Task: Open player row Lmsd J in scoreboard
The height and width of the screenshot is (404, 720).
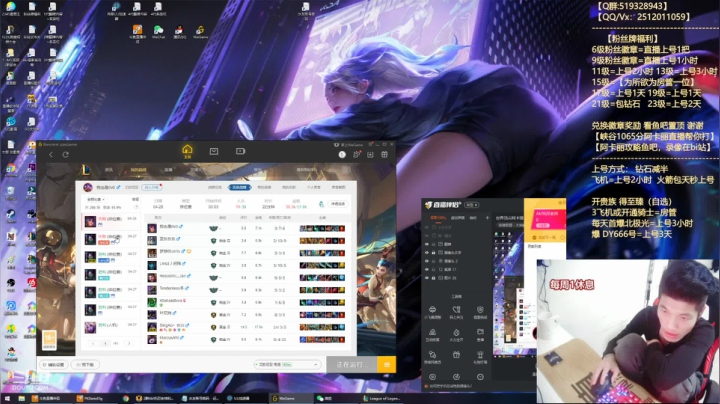Action: [x=246, y=265]
